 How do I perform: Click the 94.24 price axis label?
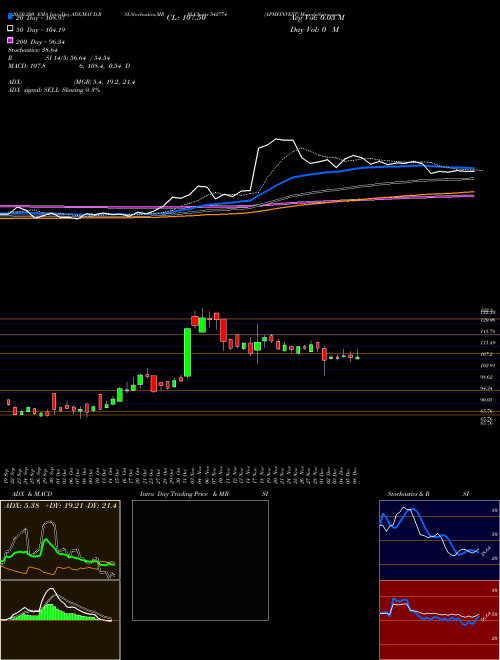click(x=487, y=388)
